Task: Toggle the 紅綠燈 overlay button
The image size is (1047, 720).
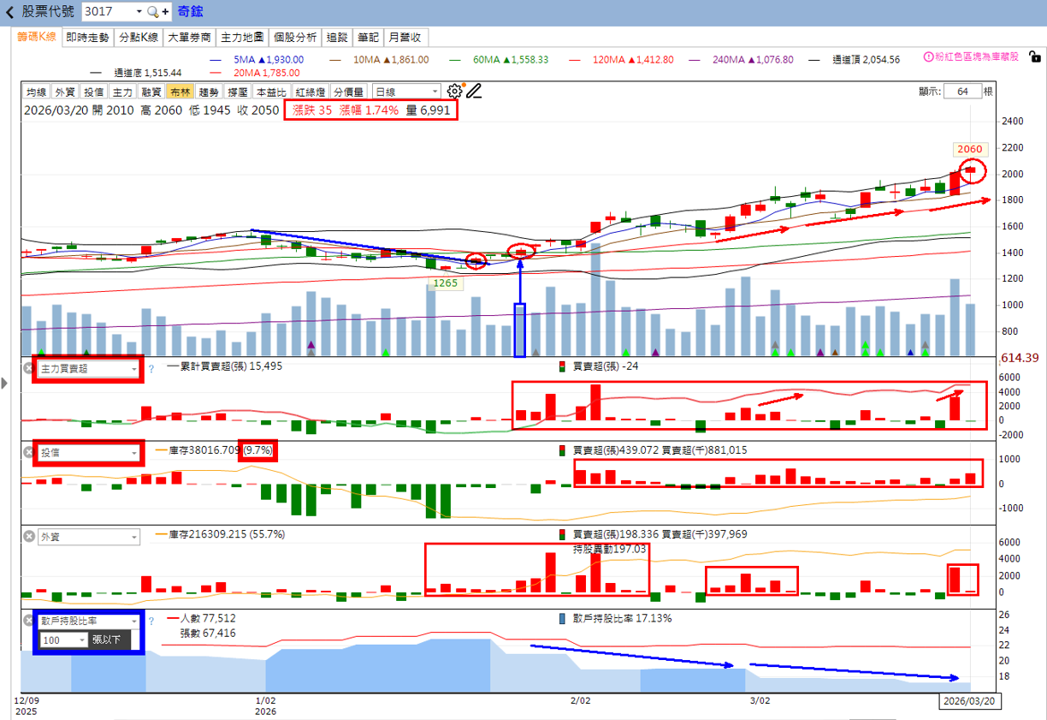Action: 310,92
